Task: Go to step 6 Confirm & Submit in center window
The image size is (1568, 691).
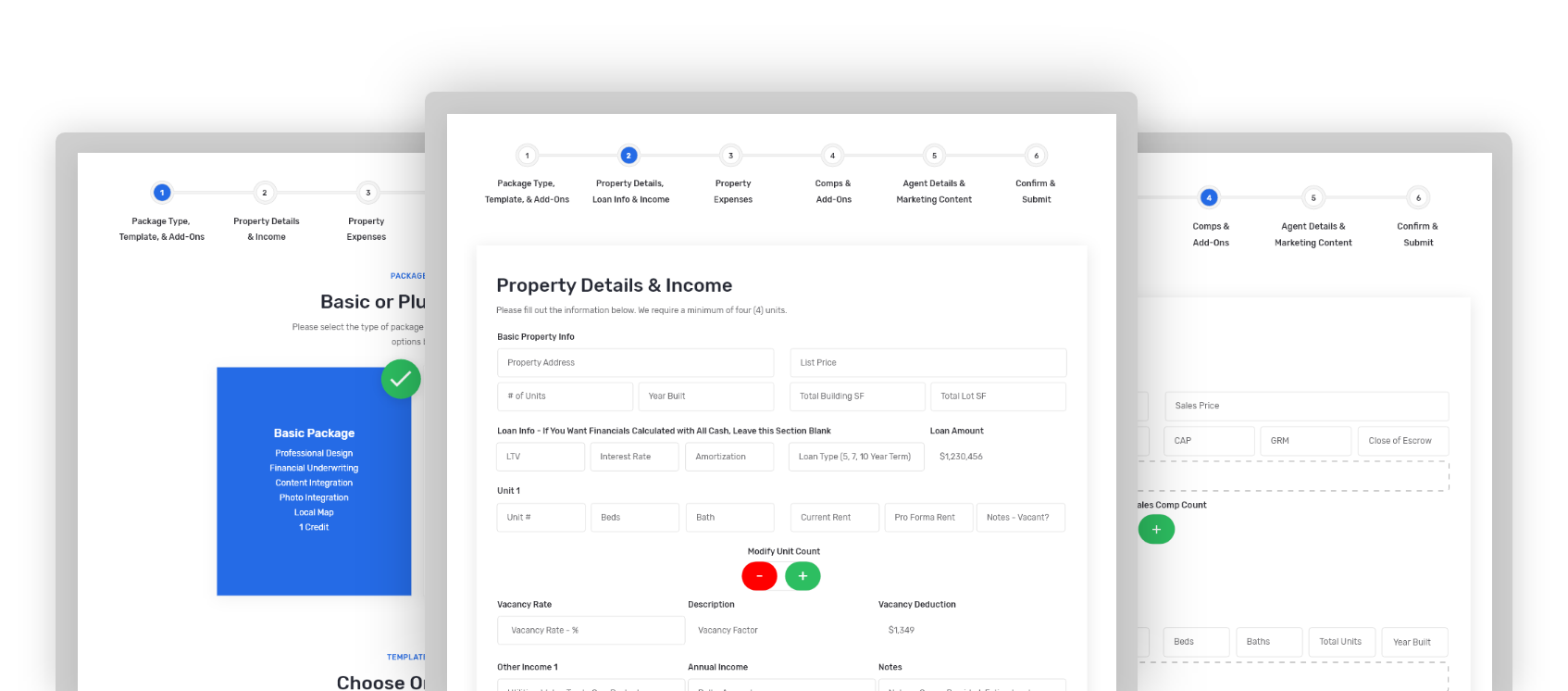Action: 1036,156
